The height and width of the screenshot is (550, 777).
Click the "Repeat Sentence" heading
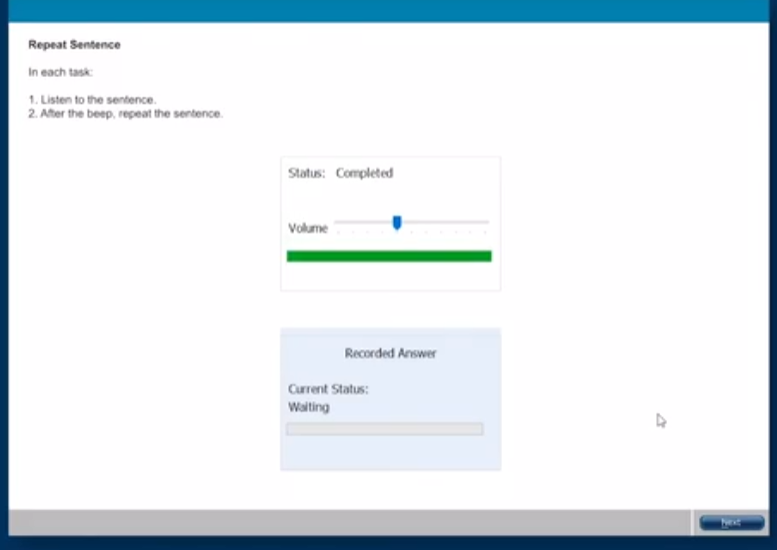(x=74, y=45)
